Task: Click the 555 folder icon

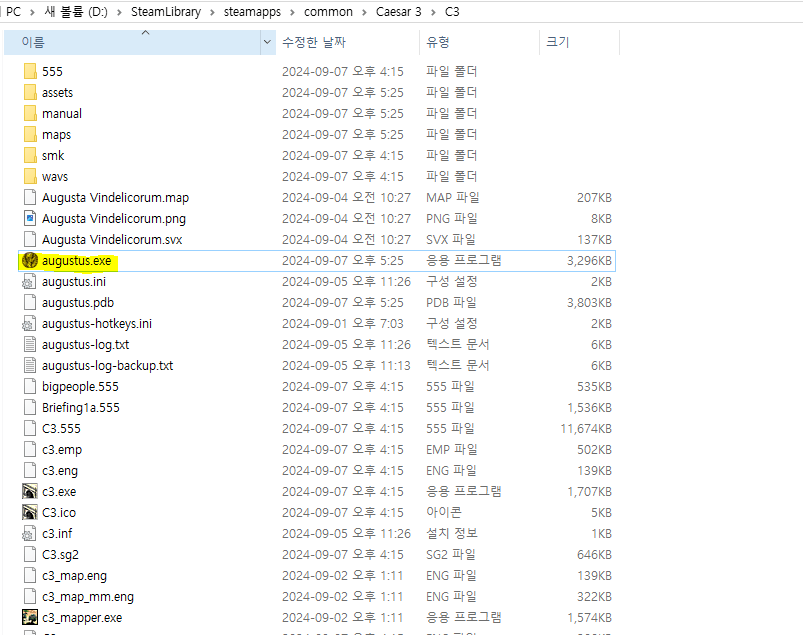Action: (x=30, y=71)
